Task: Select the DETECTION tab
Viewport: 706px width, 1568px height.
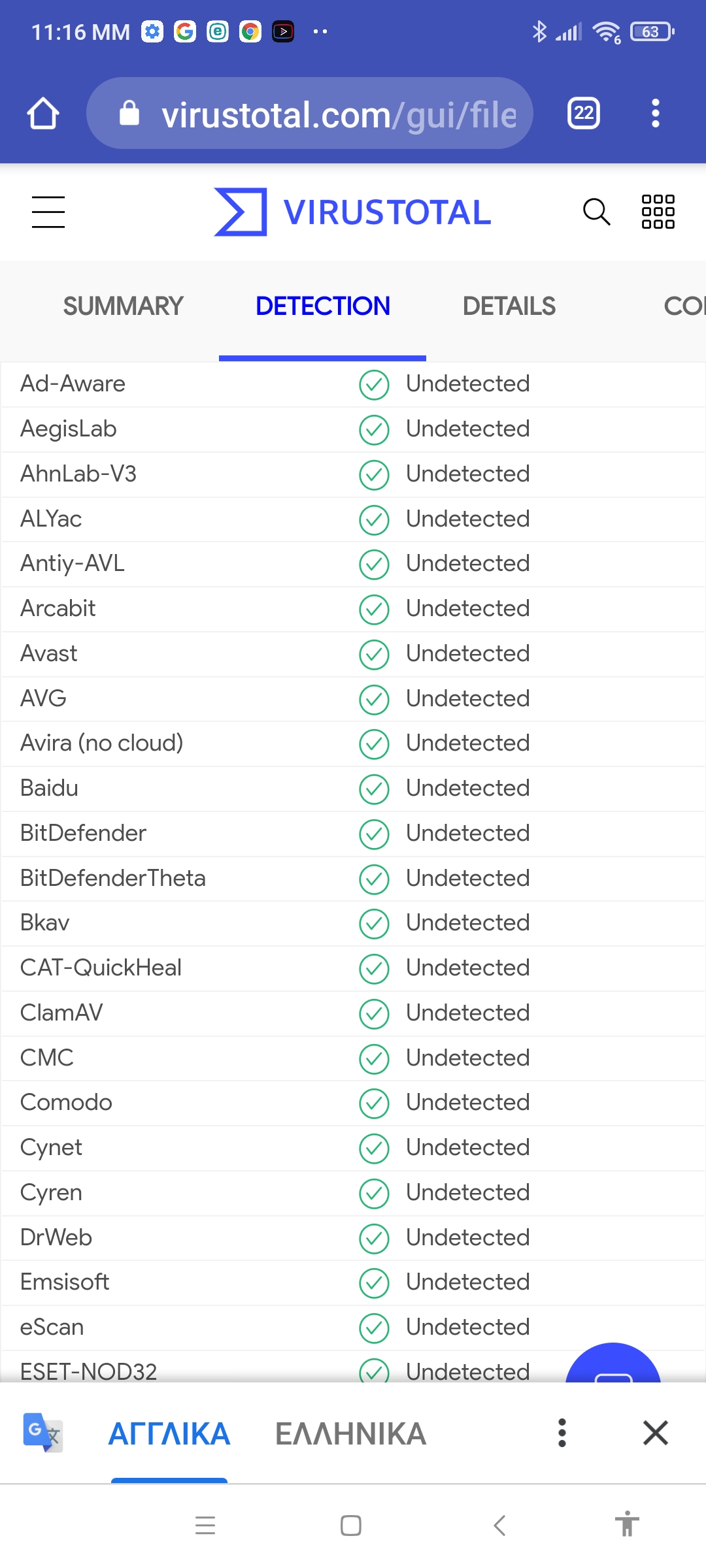Action: [322, 306]
